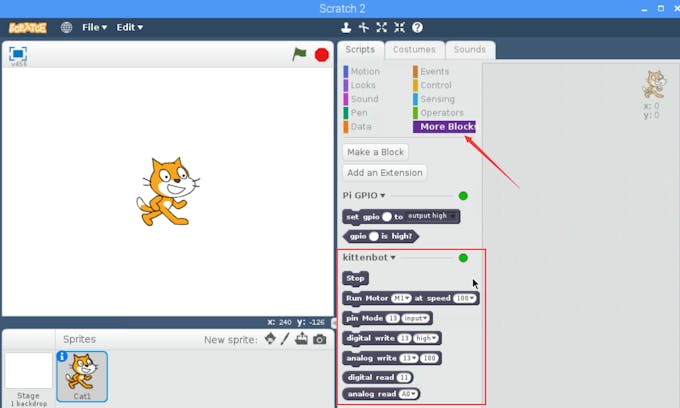Screen dimensions: 680x408
Task: Select the Events block category
Action: coord(431,72)
